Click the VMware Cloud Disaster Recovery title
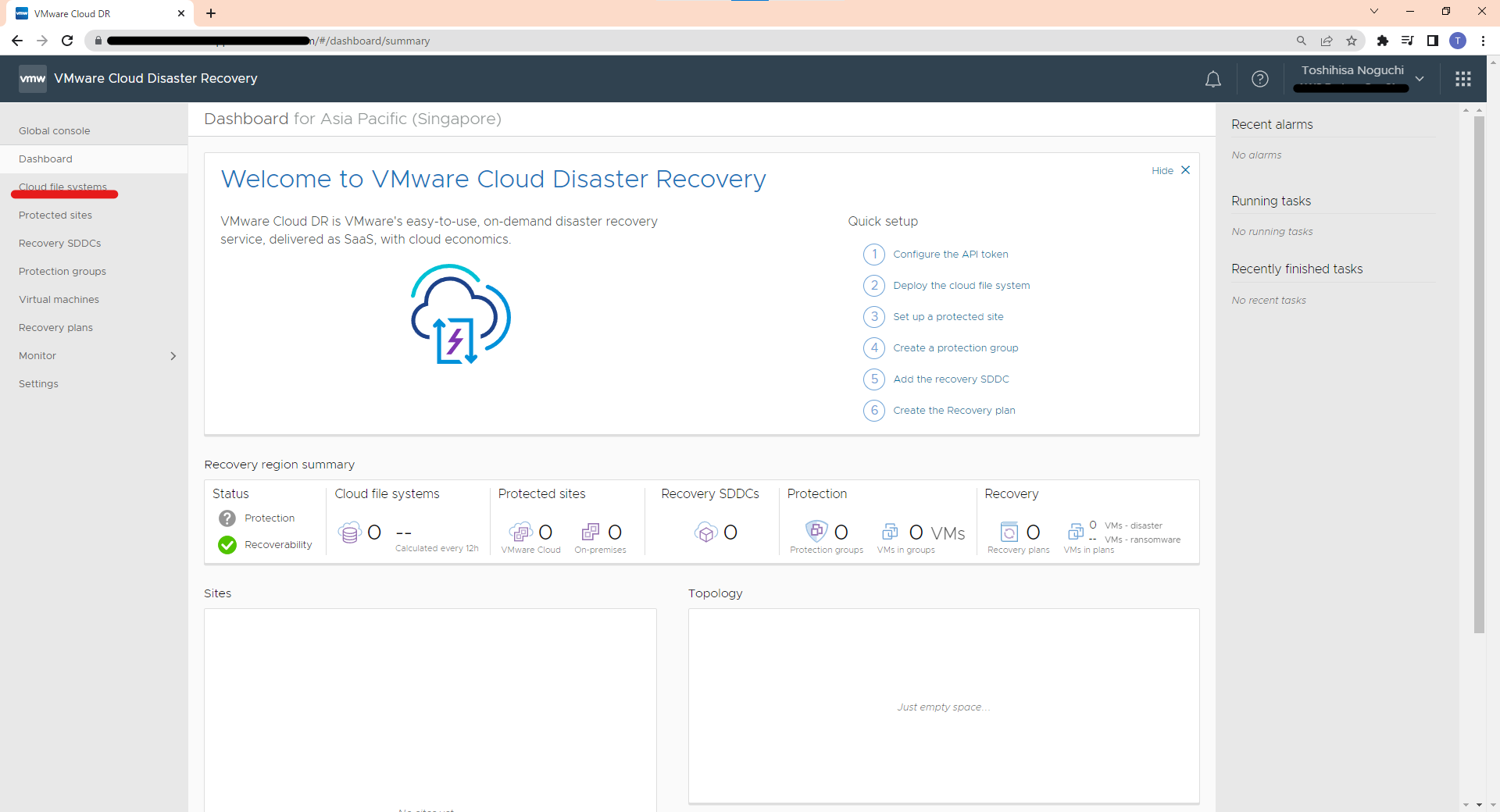Image resolution: width=1500 pixels, height=812 pixels. (x=155, y=78)
